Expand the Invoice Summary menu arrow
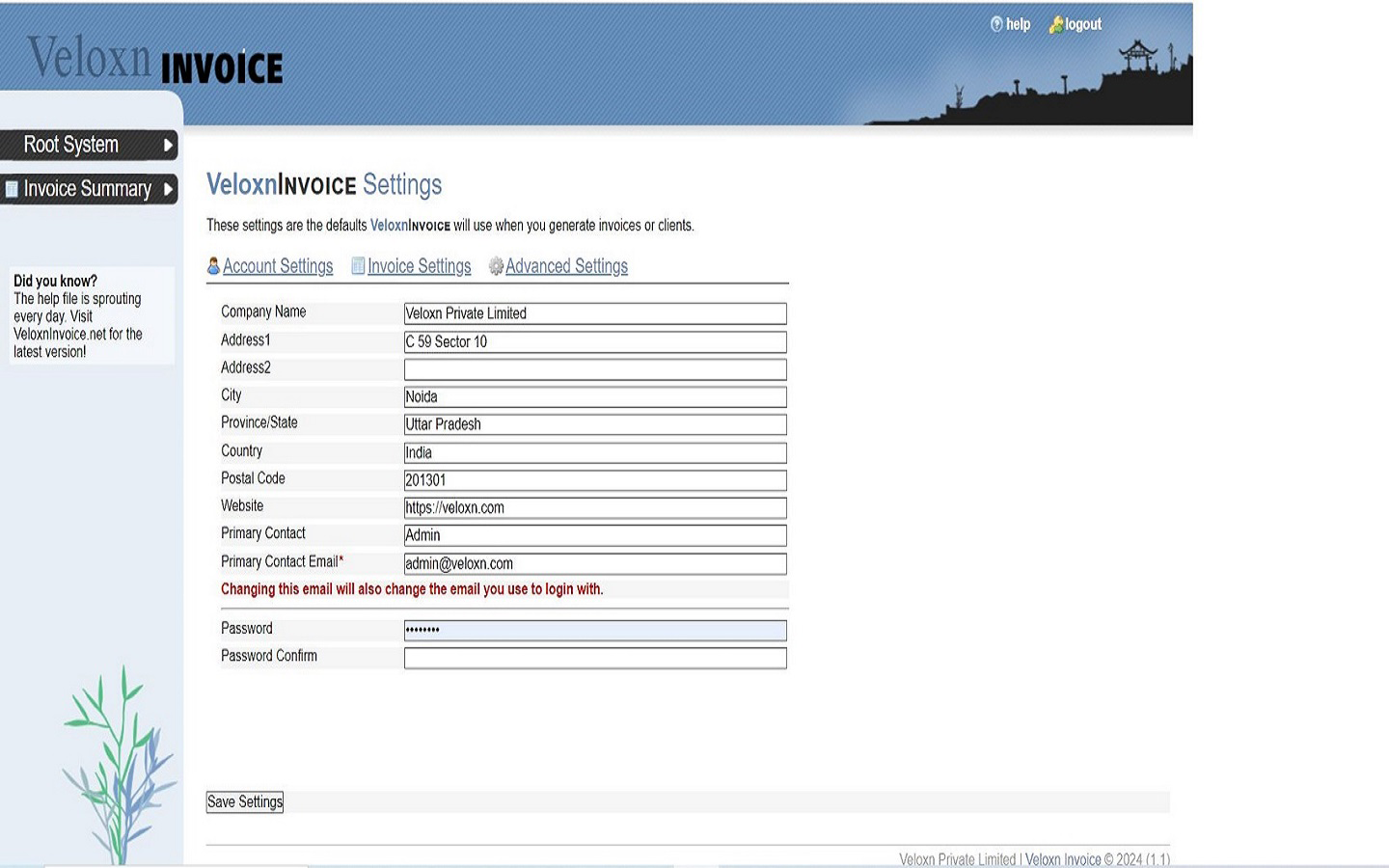The height and width of the screenshot is (868, 1389). tap(168, 189)
